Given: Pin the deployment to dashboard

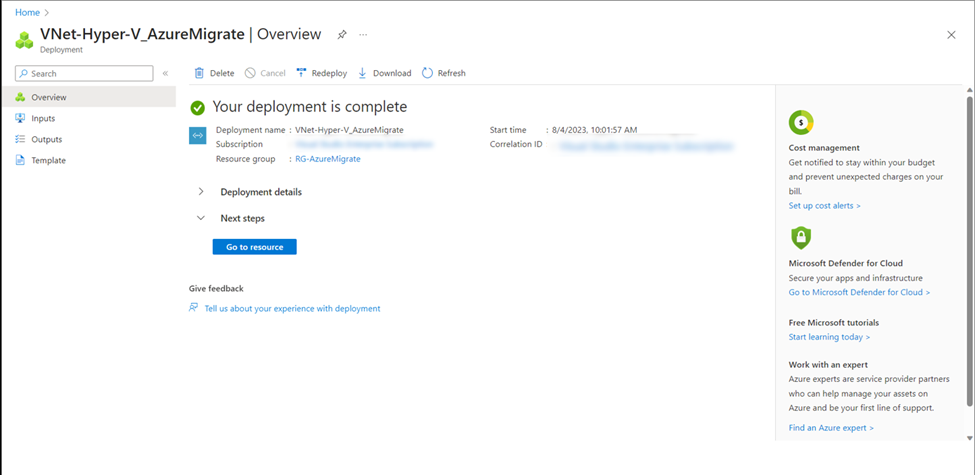Looking at the screenshot, I should coord(342,35).
